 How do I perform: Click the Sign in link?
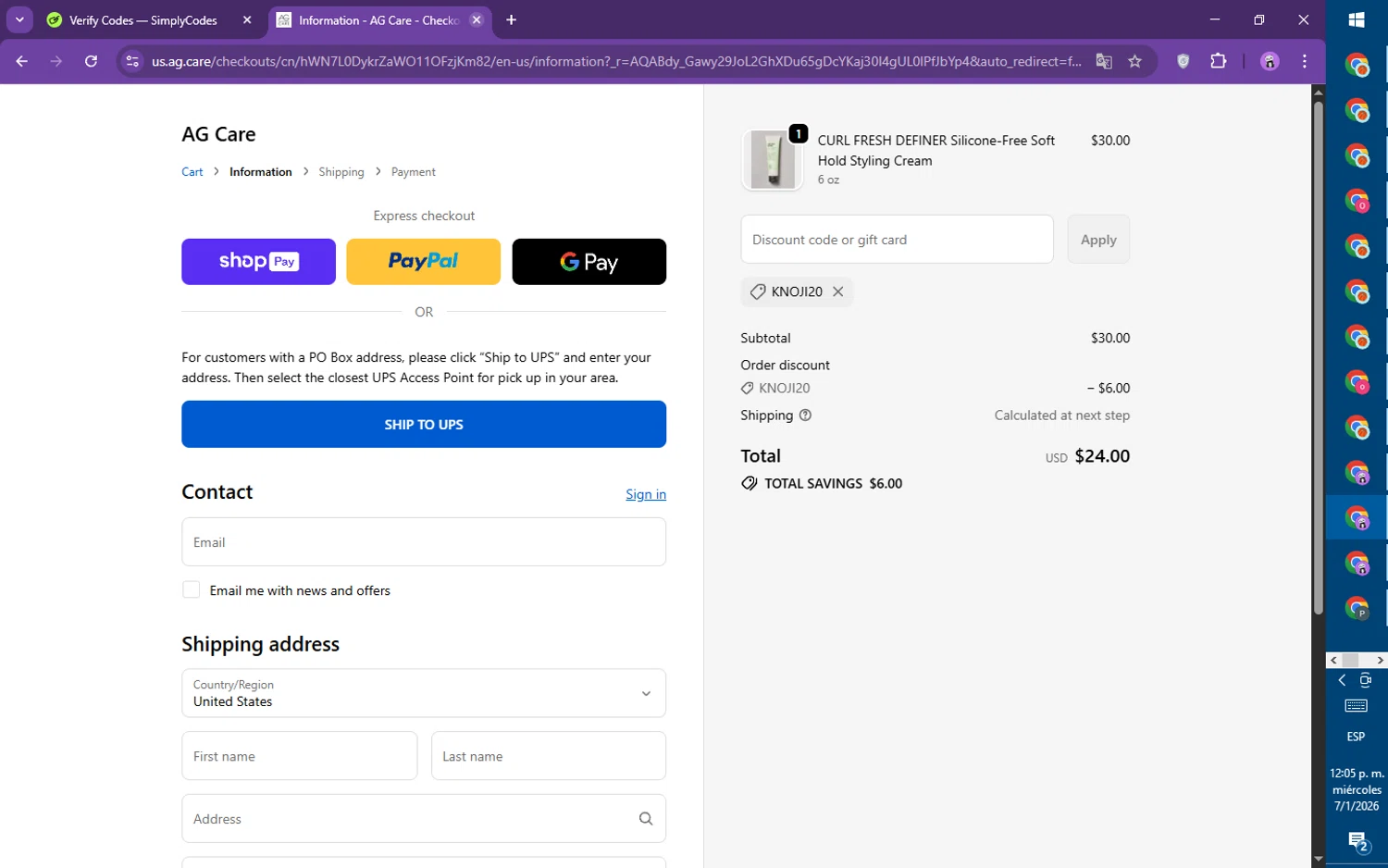coord(646,494)
